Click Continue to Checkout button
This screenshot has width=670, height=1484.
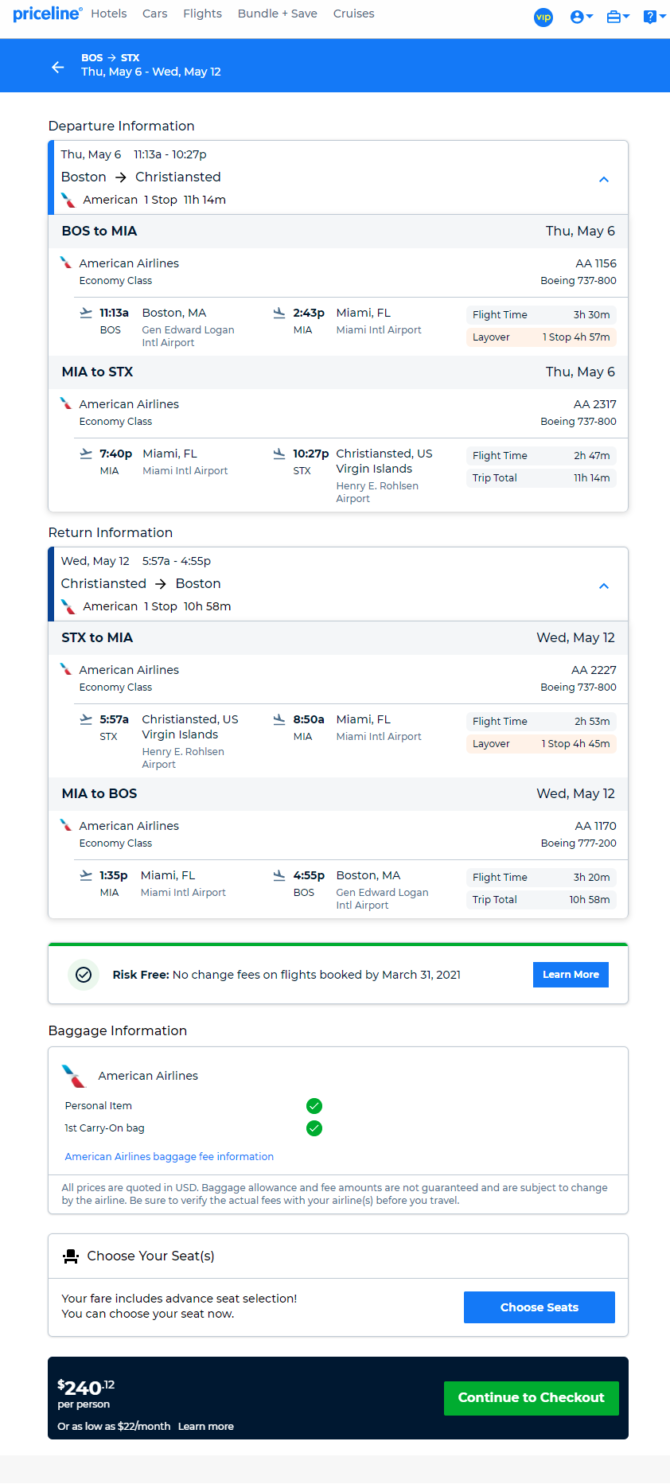click(531, 1398)
